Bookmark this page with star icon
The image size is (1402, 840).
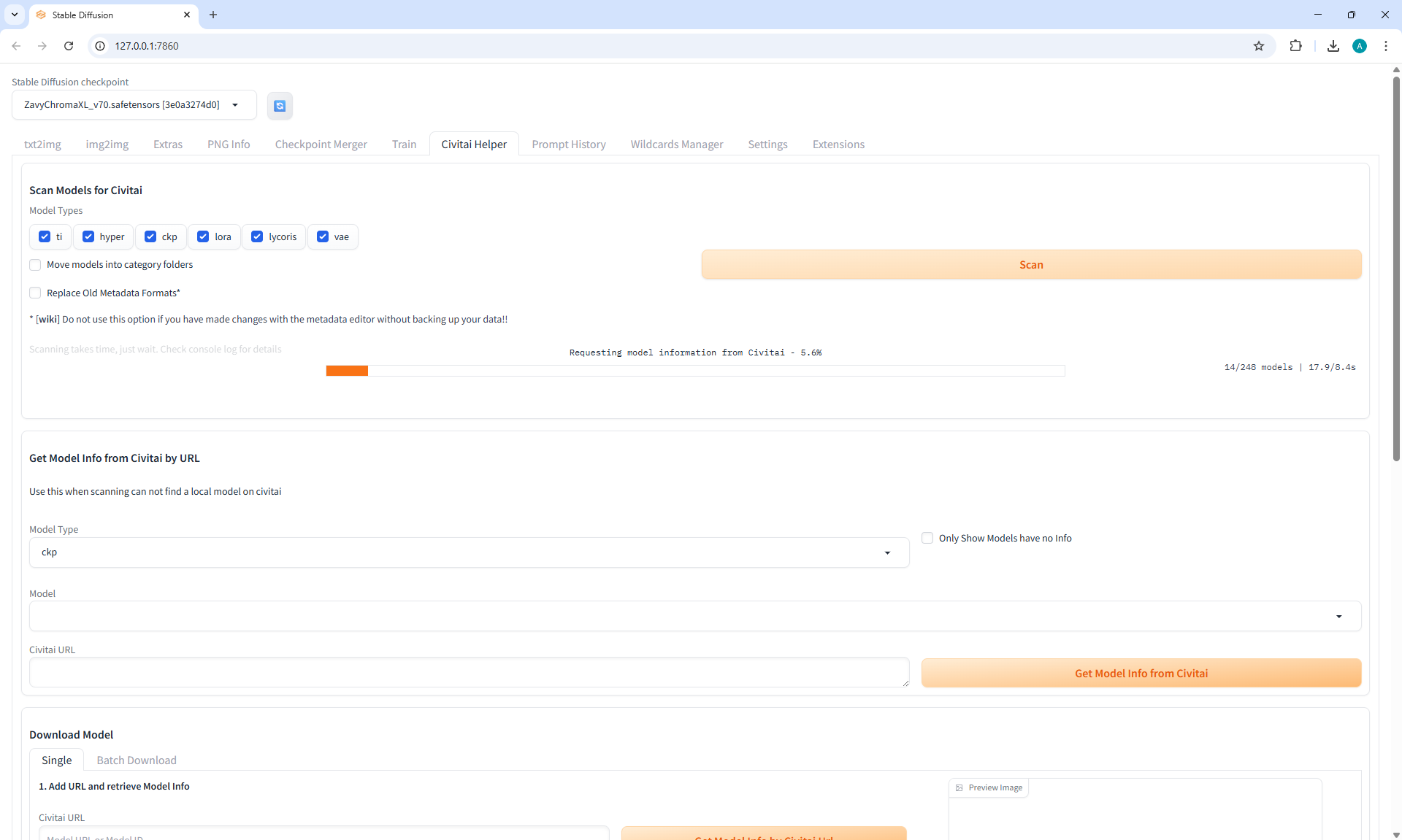pos(1259,46)
